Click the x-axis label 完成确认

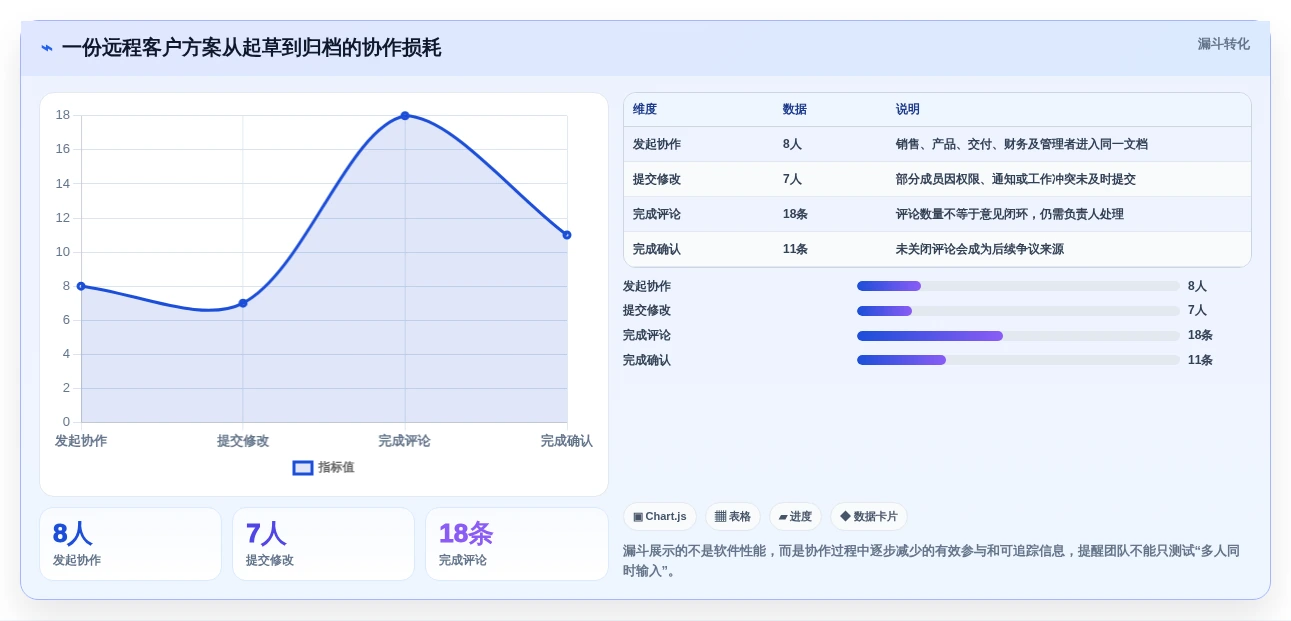click(x=567, y=441)
